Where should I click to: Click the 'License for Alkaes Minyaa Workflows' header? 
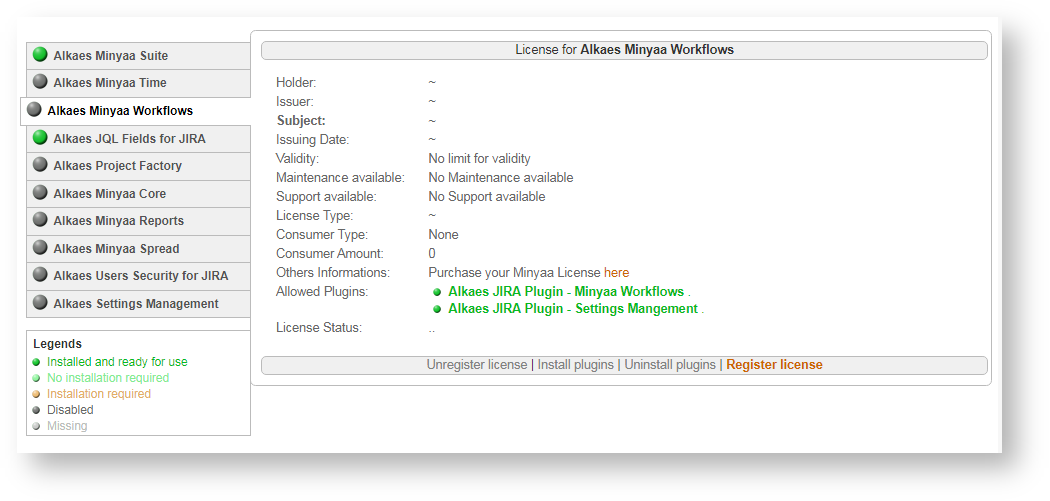[x=624, y=50]
